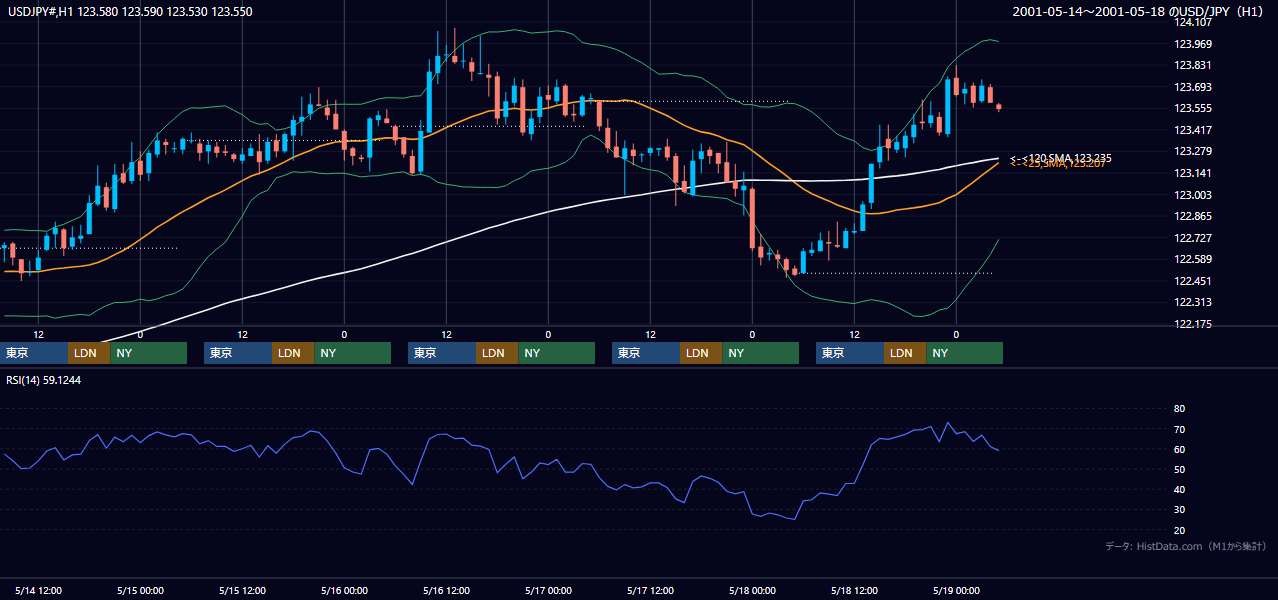Click price axis label 124.107

1193,22
